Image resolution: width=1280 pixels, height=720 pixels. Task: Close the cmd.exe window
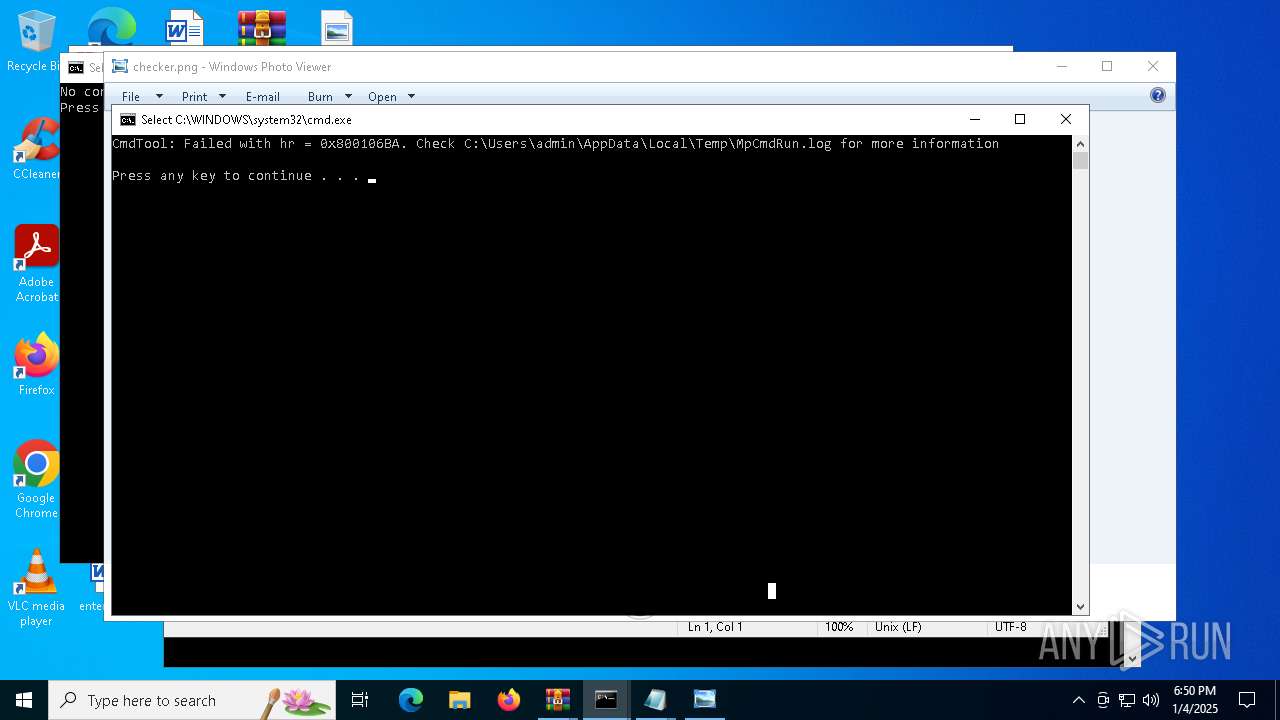pyautogui.click(x=1066, y=119)
